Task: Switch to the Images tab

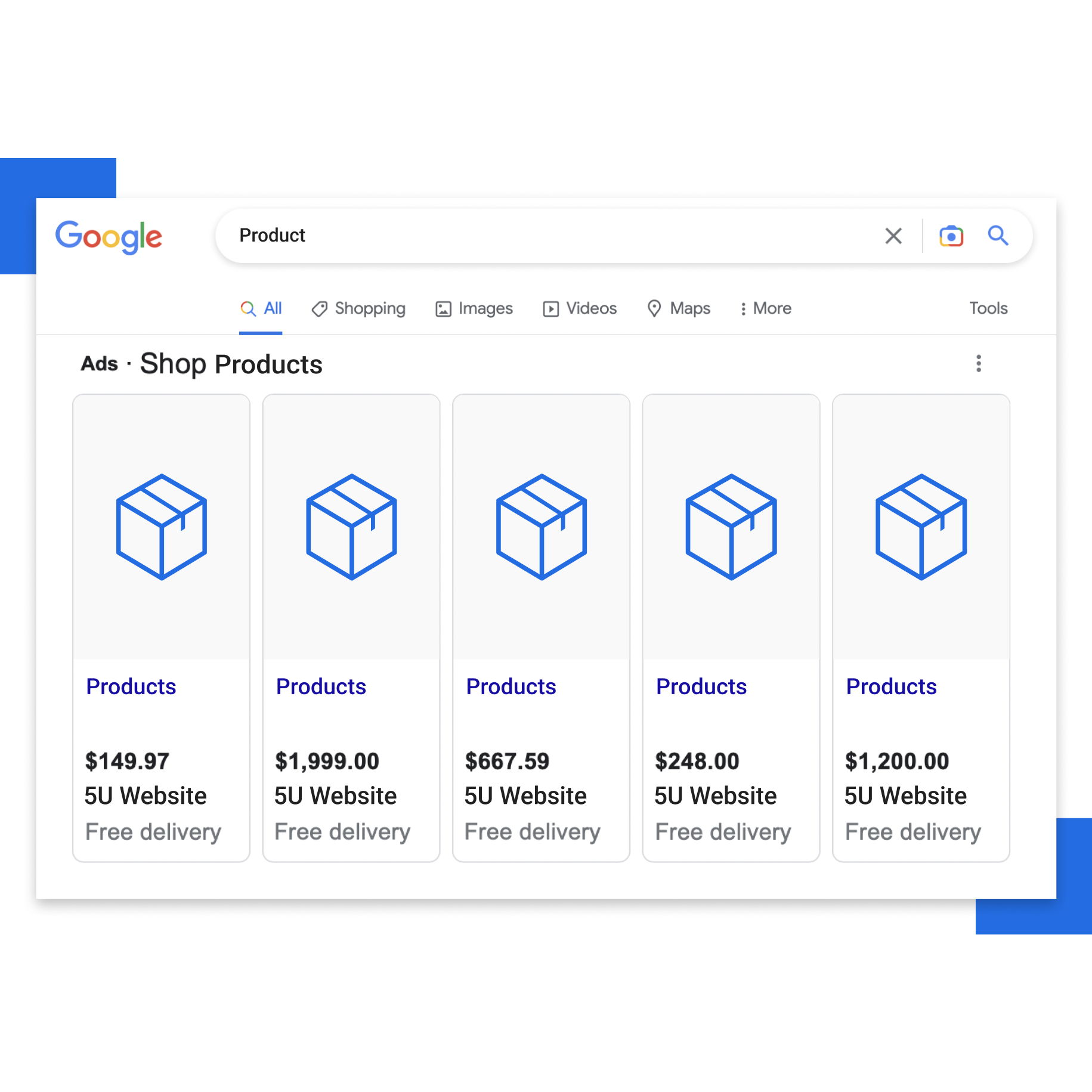Action: 474,308
